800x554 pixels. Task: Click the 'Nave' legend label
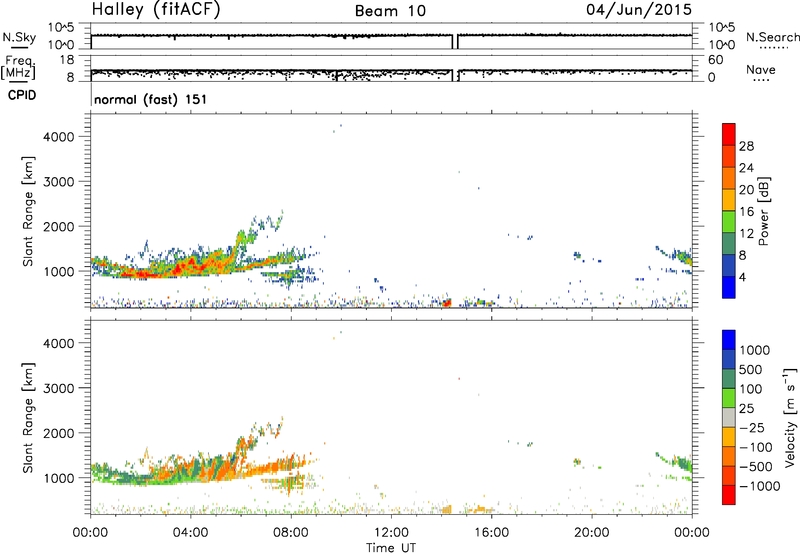[x=761, y=69]
